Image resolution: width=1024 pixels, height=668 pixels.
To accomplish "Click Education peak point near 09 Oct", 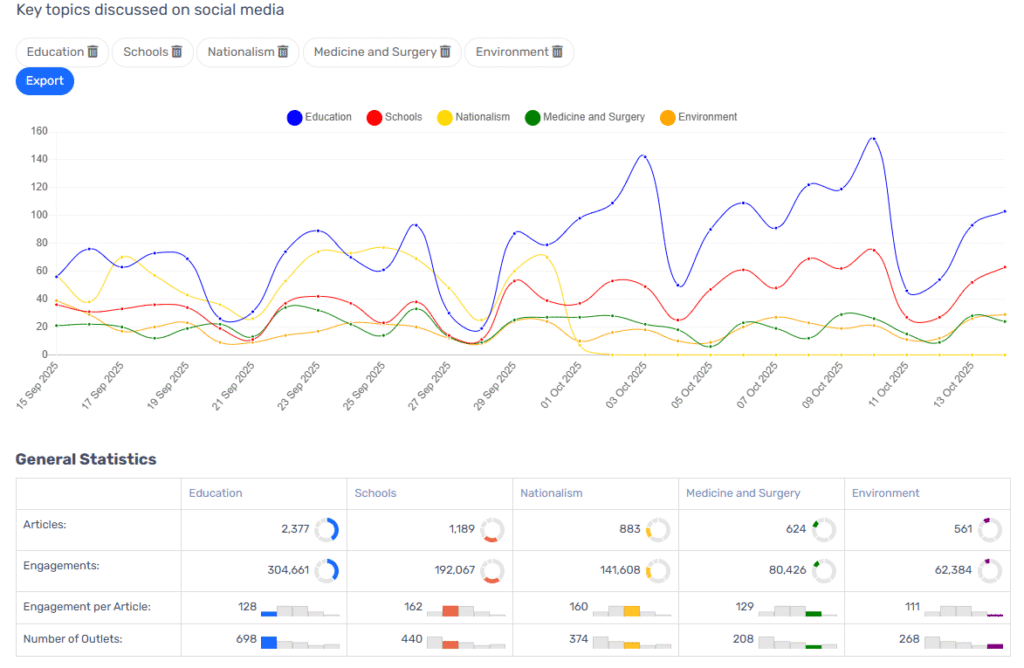I will (x=873, y=139).
